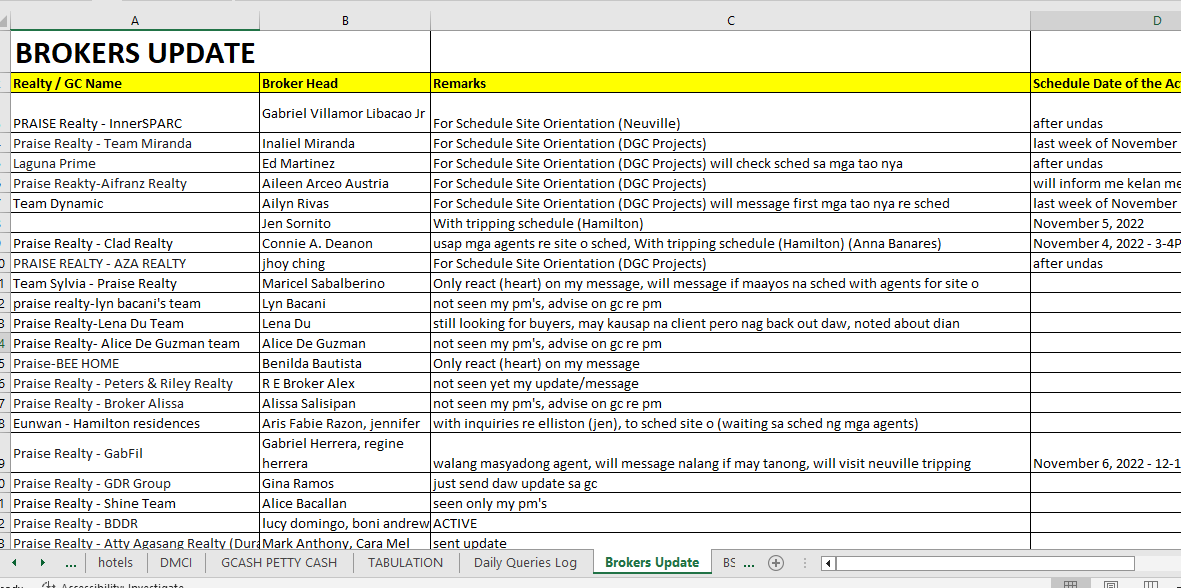1181x588 pixels.
Task: Switch to the hotels sheet tab
Action: tap(115, 562)
